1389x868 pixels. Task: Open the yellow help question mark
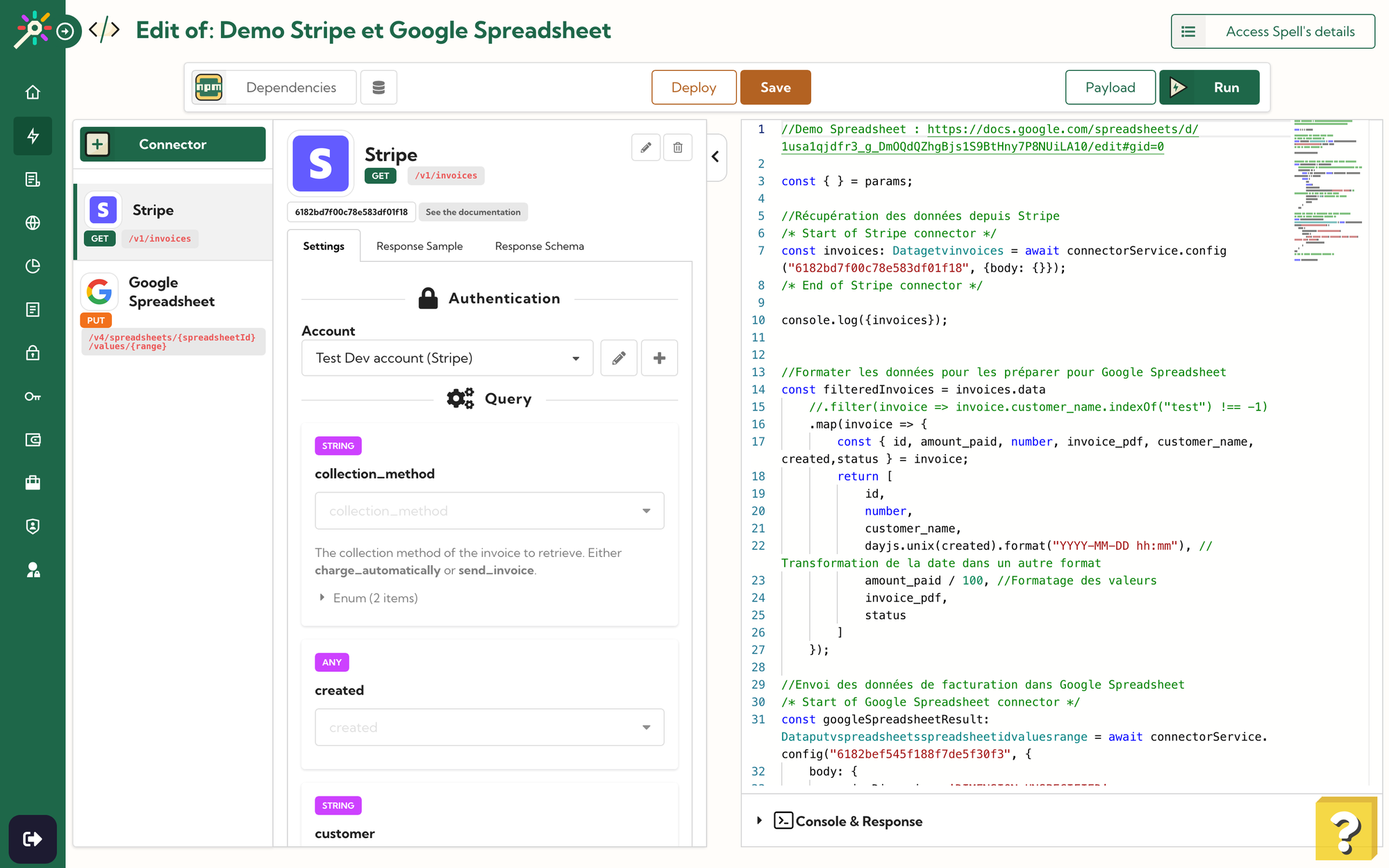tap(1346, 829)
